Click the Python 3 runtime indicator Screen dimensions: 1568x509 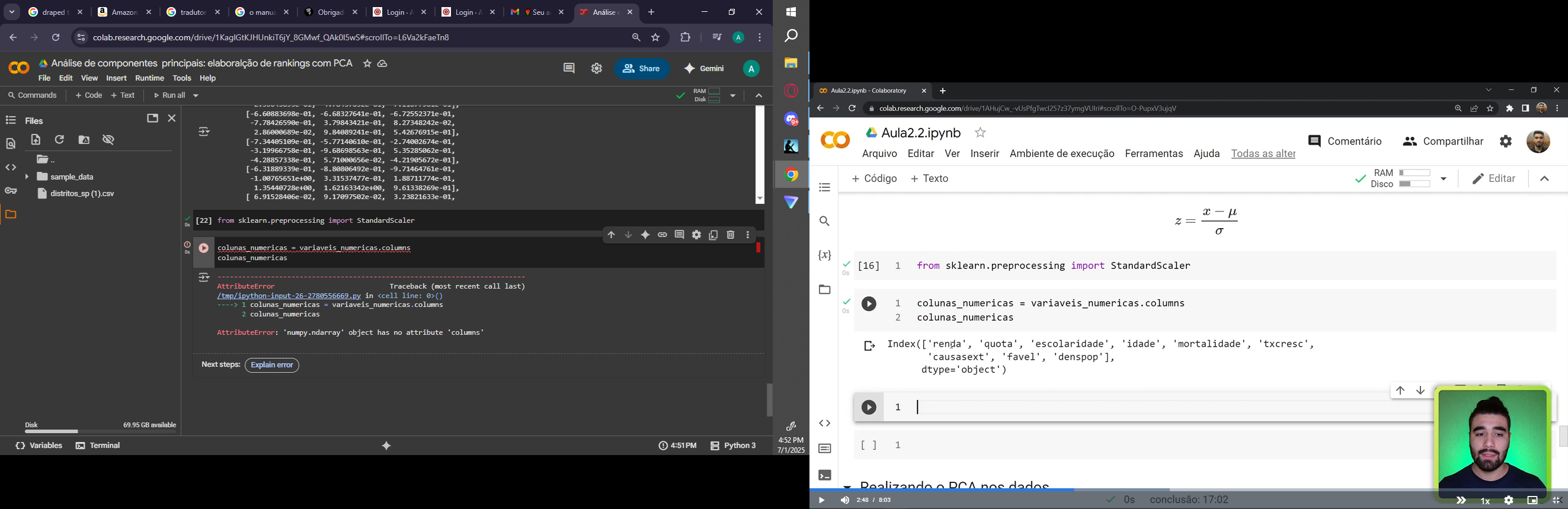(734, 446)
